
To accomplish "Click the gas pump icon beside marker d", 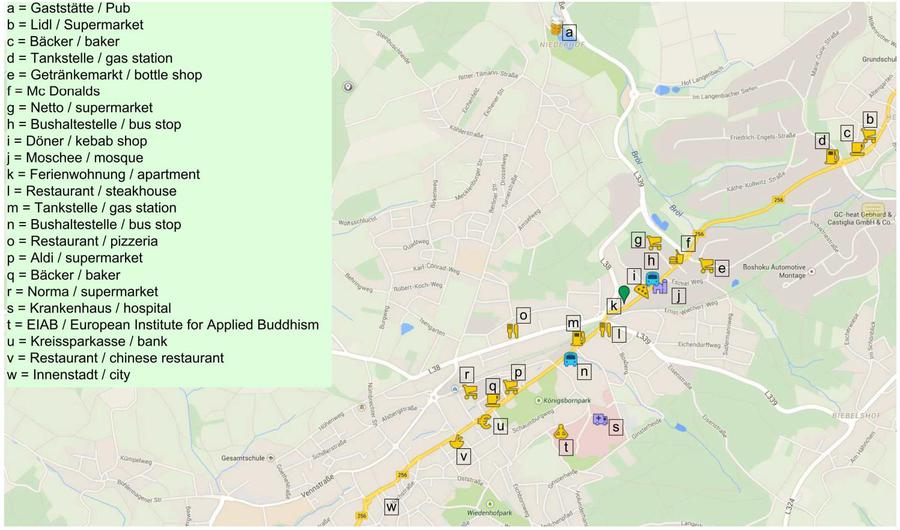I will (x=832, y=156).
